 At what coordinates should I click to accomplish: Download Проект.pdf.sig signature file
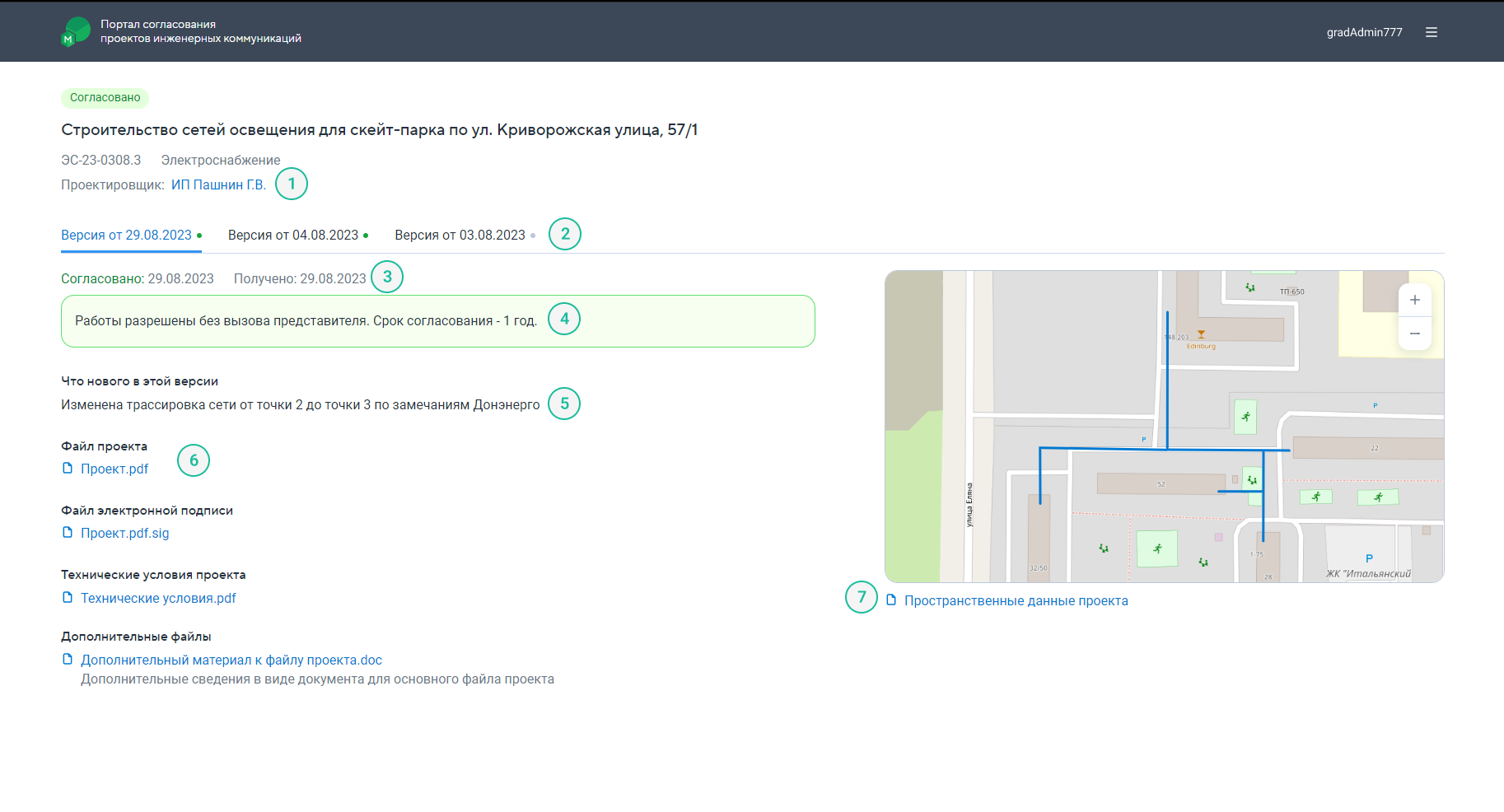(124, 533)
